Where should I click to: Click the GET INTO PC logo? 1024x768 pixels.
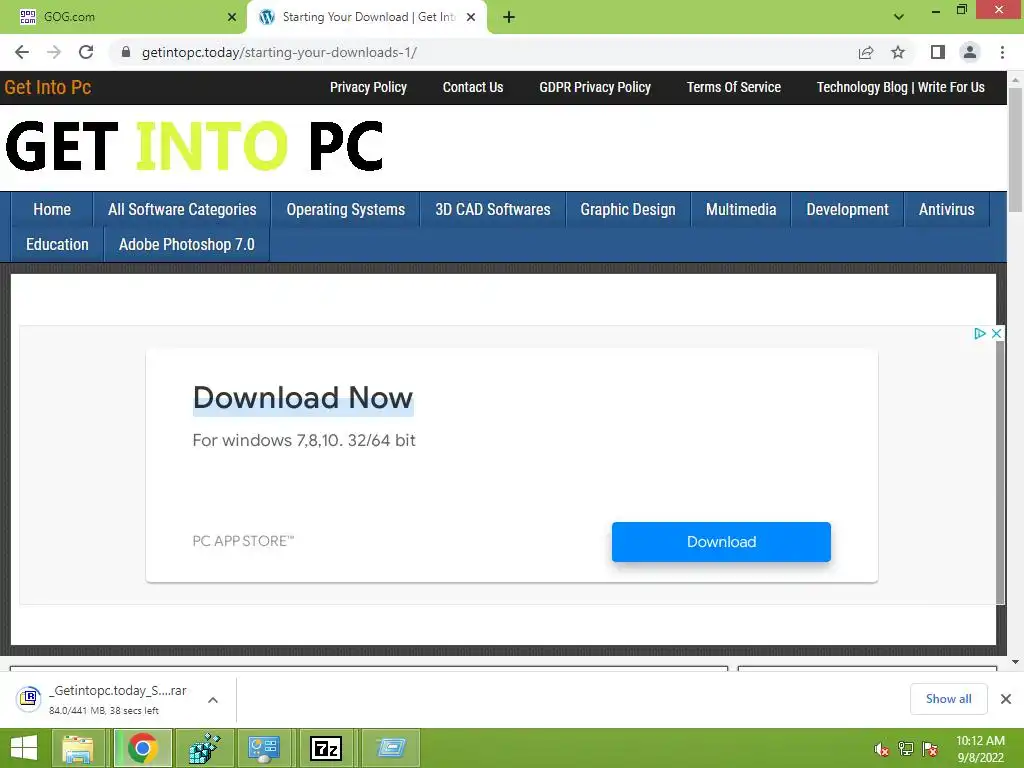tap(194, 146)
